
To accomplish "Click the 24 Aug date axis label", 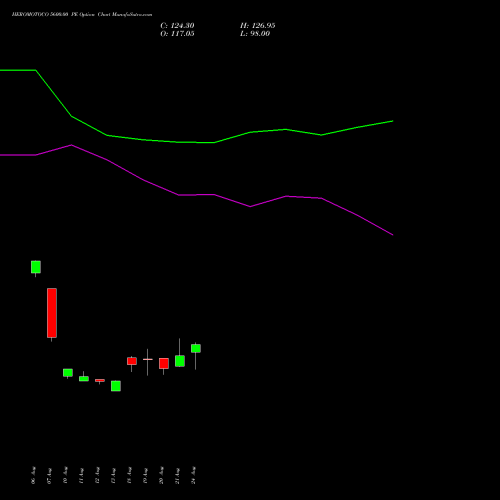I will (193, 475).
